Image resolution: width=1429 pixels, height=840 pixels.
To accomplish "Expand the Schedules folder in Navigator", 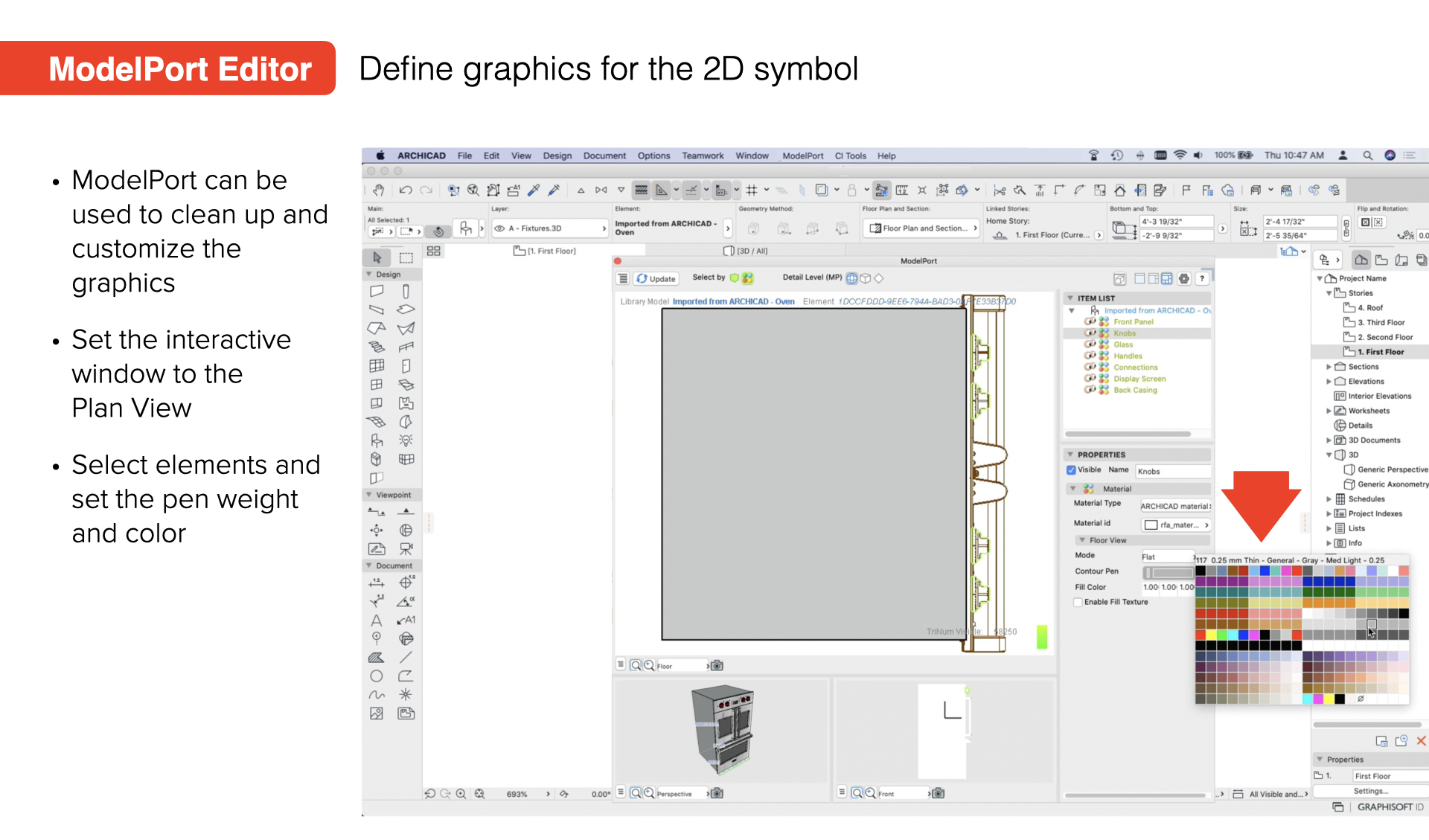I will pos(1329,499).
